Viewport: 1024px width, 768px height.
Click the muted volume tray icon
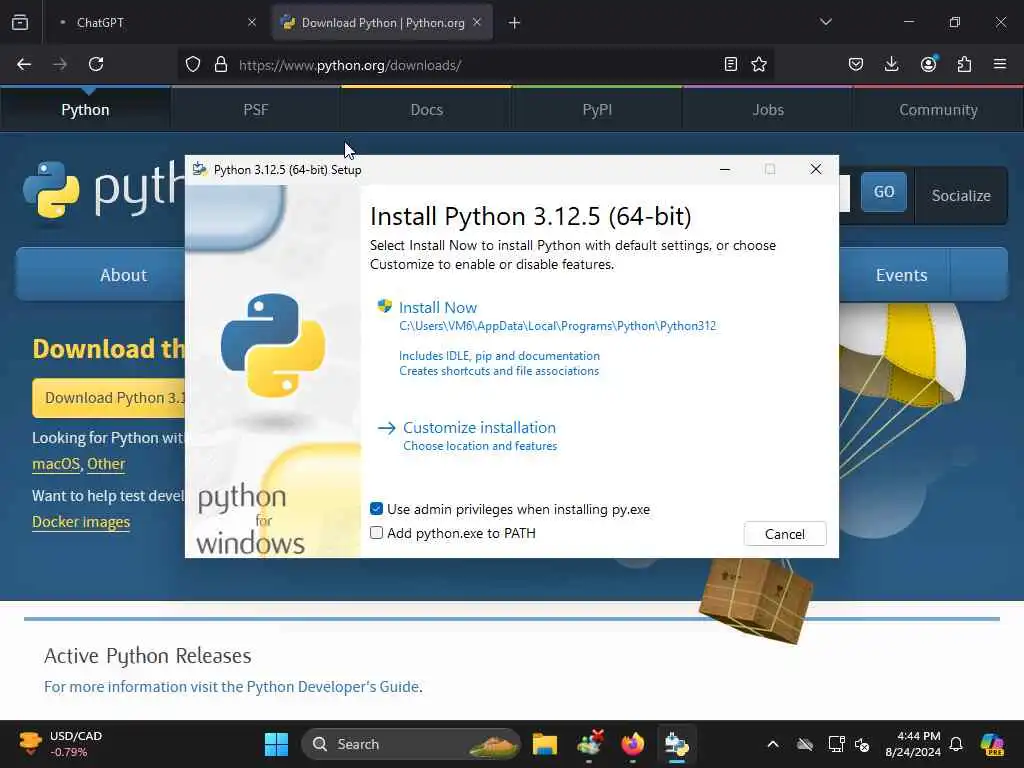coord(861,744)
